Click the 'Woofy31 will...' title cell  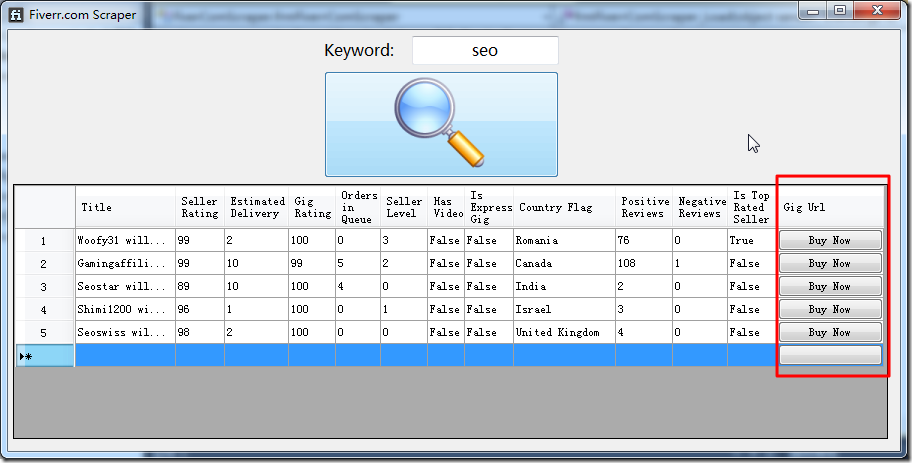(125, 240)
